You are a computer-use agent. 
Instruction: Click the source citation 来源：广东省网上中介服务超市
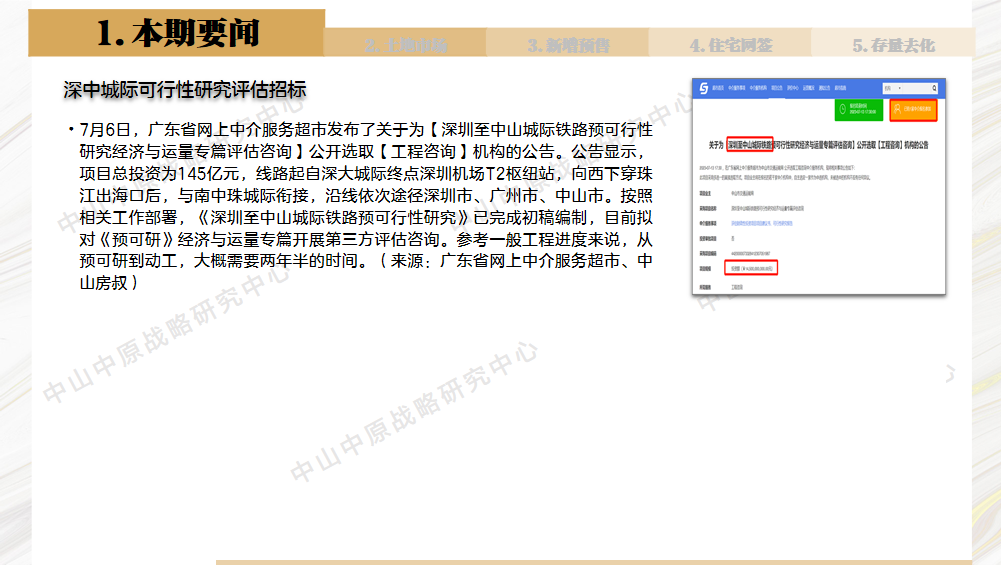pyautogui.click(x=520, y=262)
